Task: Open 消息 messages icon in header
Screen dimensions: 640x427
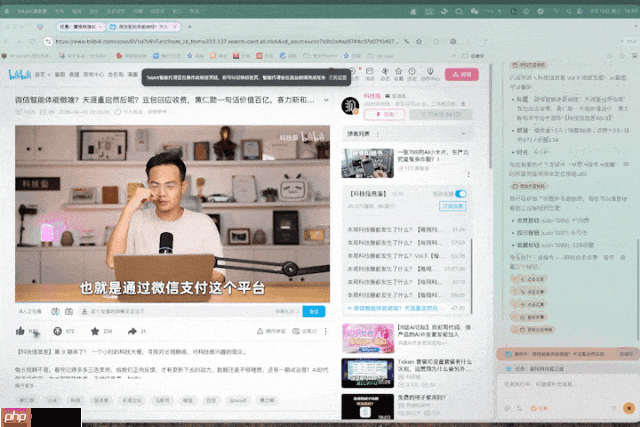Action: coord(370,74)
